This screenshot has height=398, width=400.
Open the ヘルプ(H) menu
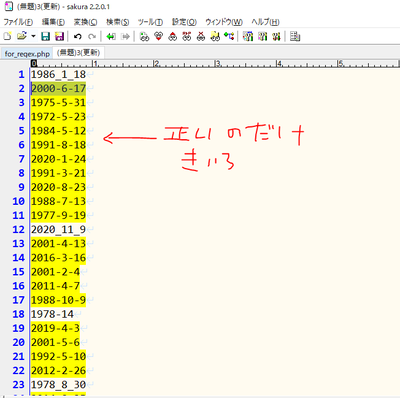(x=265, y=22)
